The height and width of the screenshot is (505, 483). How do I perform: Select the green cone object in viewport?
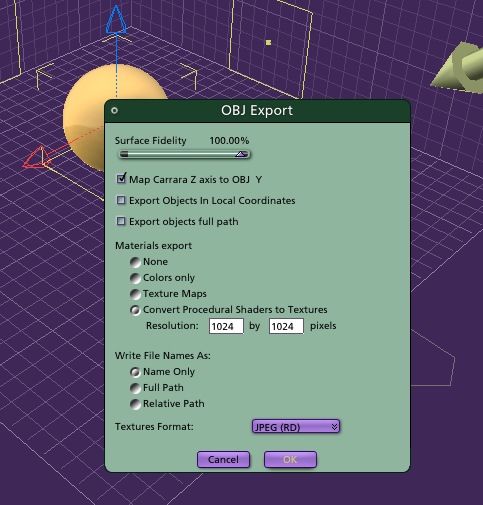(458, 68)
